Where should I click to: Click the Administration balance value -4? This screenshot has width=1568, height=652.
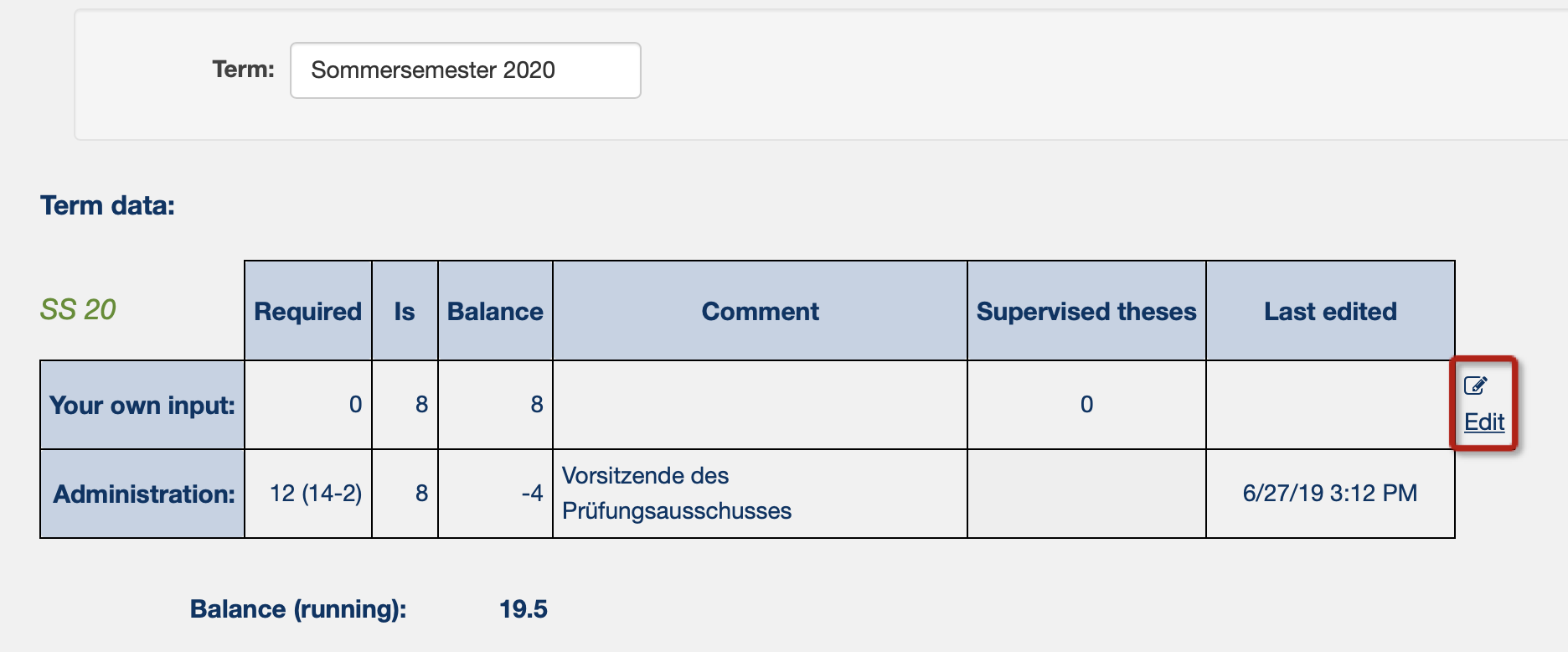coord(532,493)
